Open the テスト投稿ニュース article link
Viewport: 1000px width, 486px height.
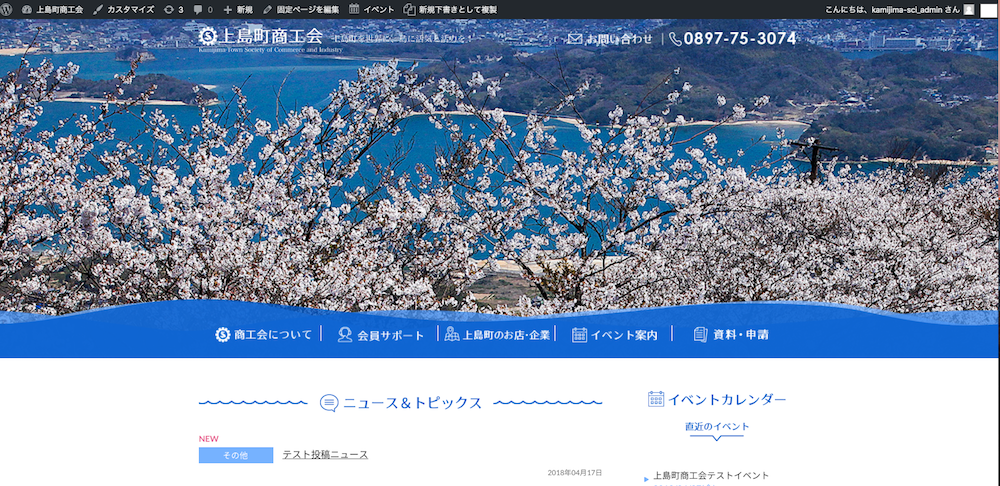pyautogui.click(x=325, y=455)
